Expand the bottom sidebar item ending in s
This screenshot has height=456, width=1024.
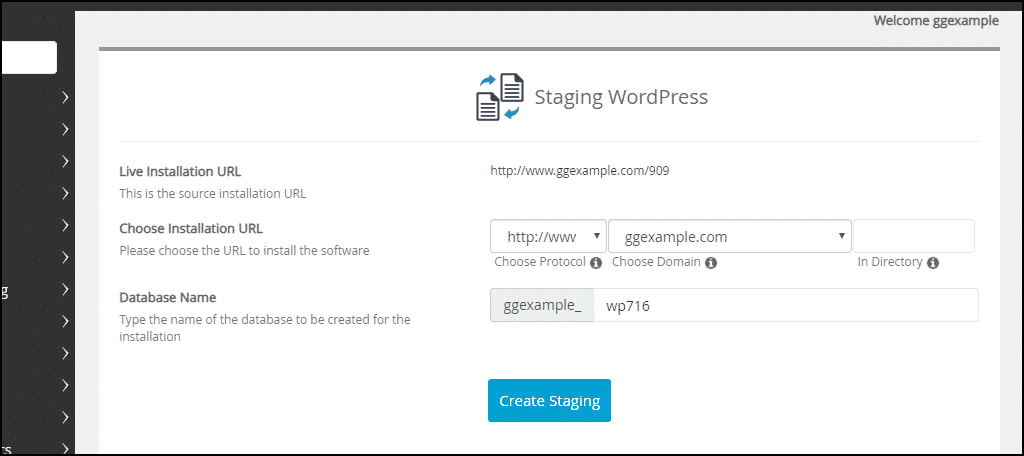pyautogui.click(x=65, y=447)
